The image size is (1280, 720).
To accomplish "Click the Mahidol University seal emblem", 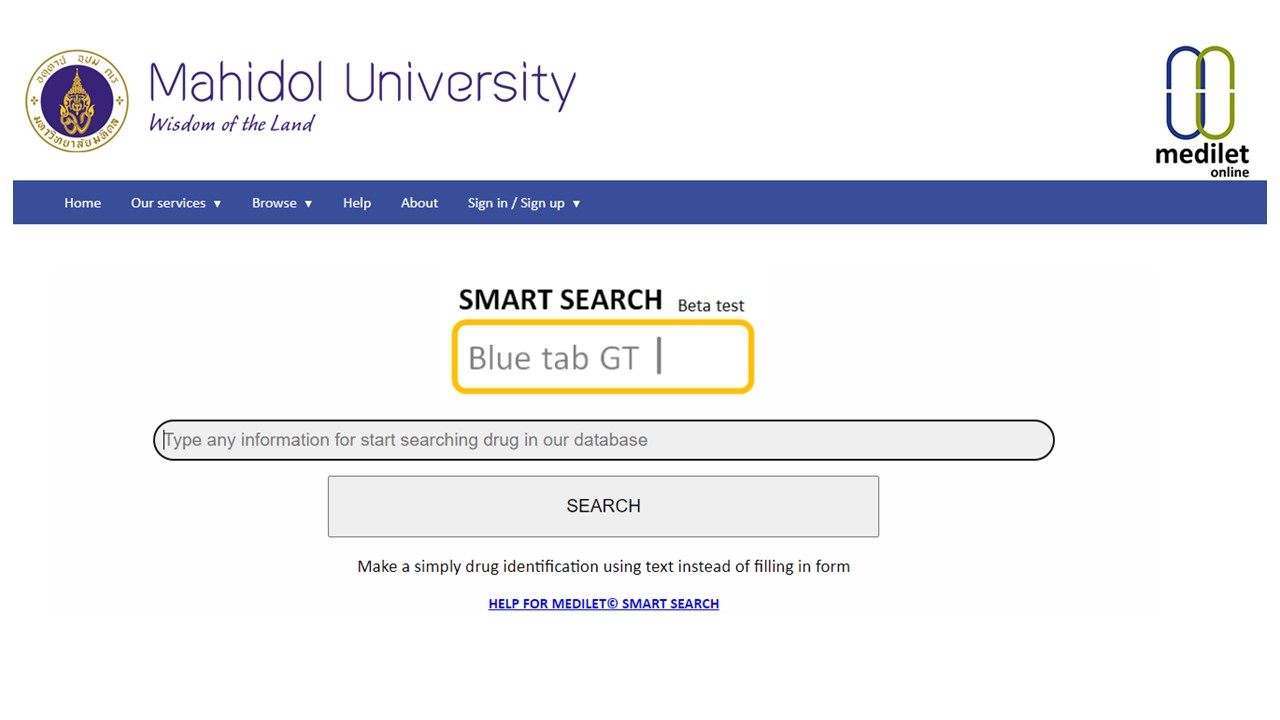I will coord(77,101).
